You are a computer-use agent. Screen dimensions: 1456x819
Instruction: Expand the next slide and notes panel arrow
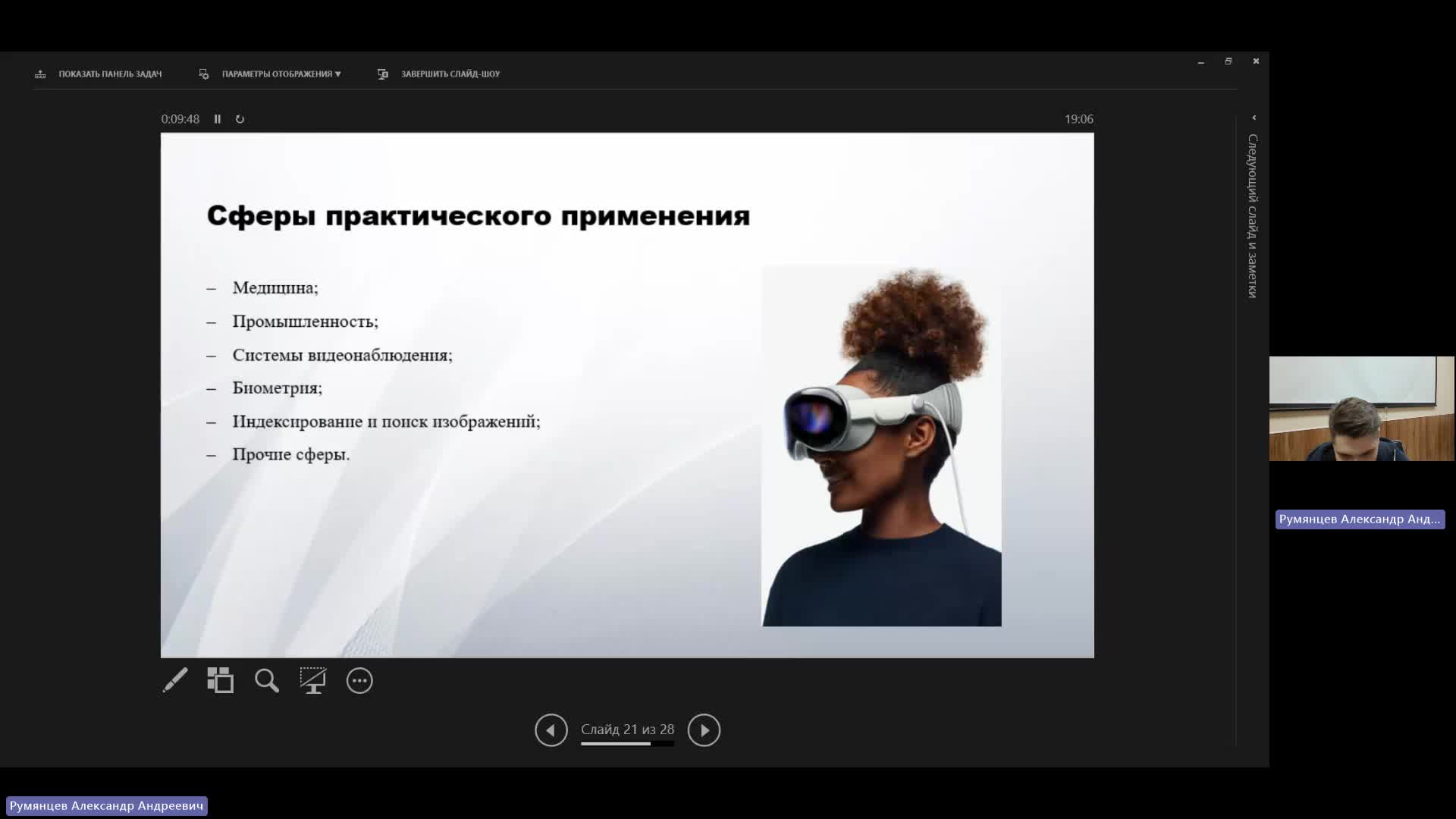click(x=1254, y=118)
